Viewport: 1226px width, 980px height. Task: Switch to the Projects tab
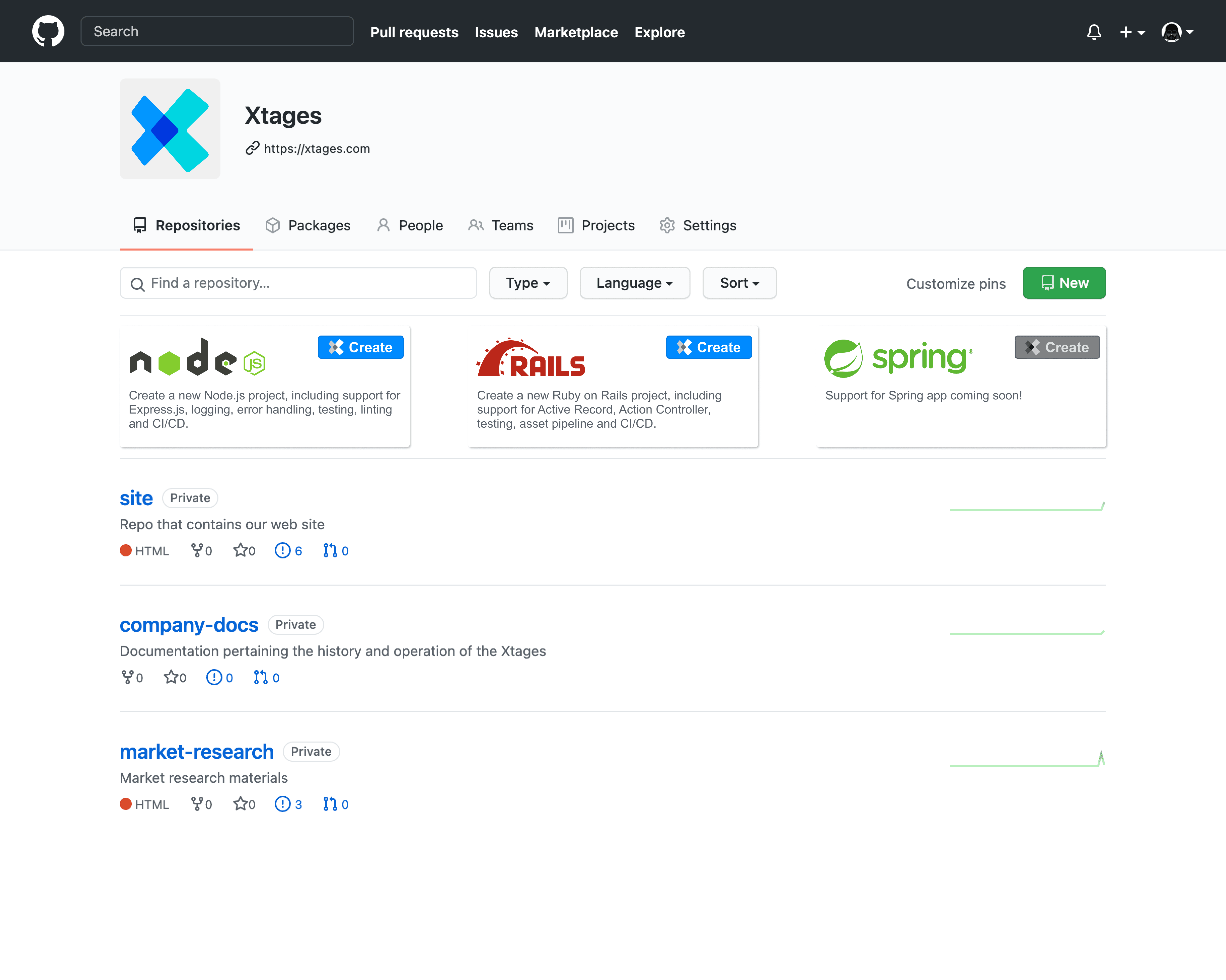pyautogui.click(x=596, y=226)
